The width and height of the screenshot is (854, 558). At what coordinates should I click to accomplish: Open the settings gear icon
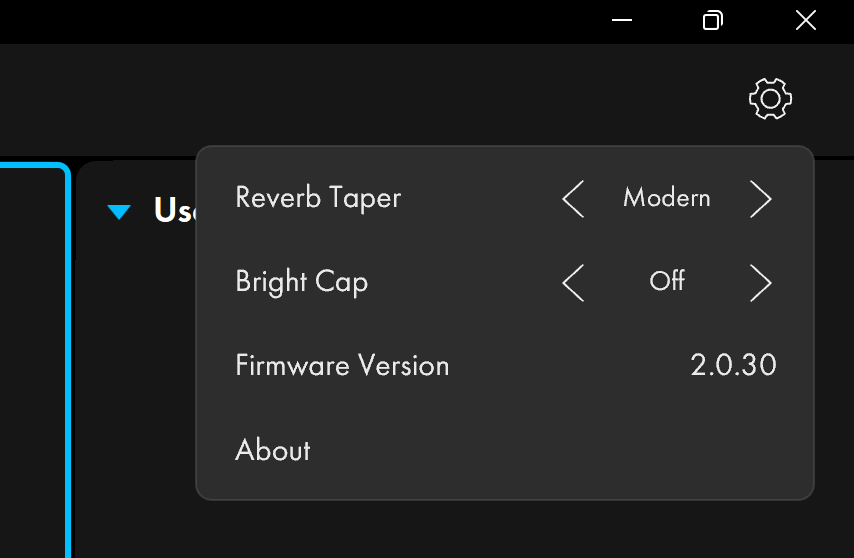coord(770,99)
